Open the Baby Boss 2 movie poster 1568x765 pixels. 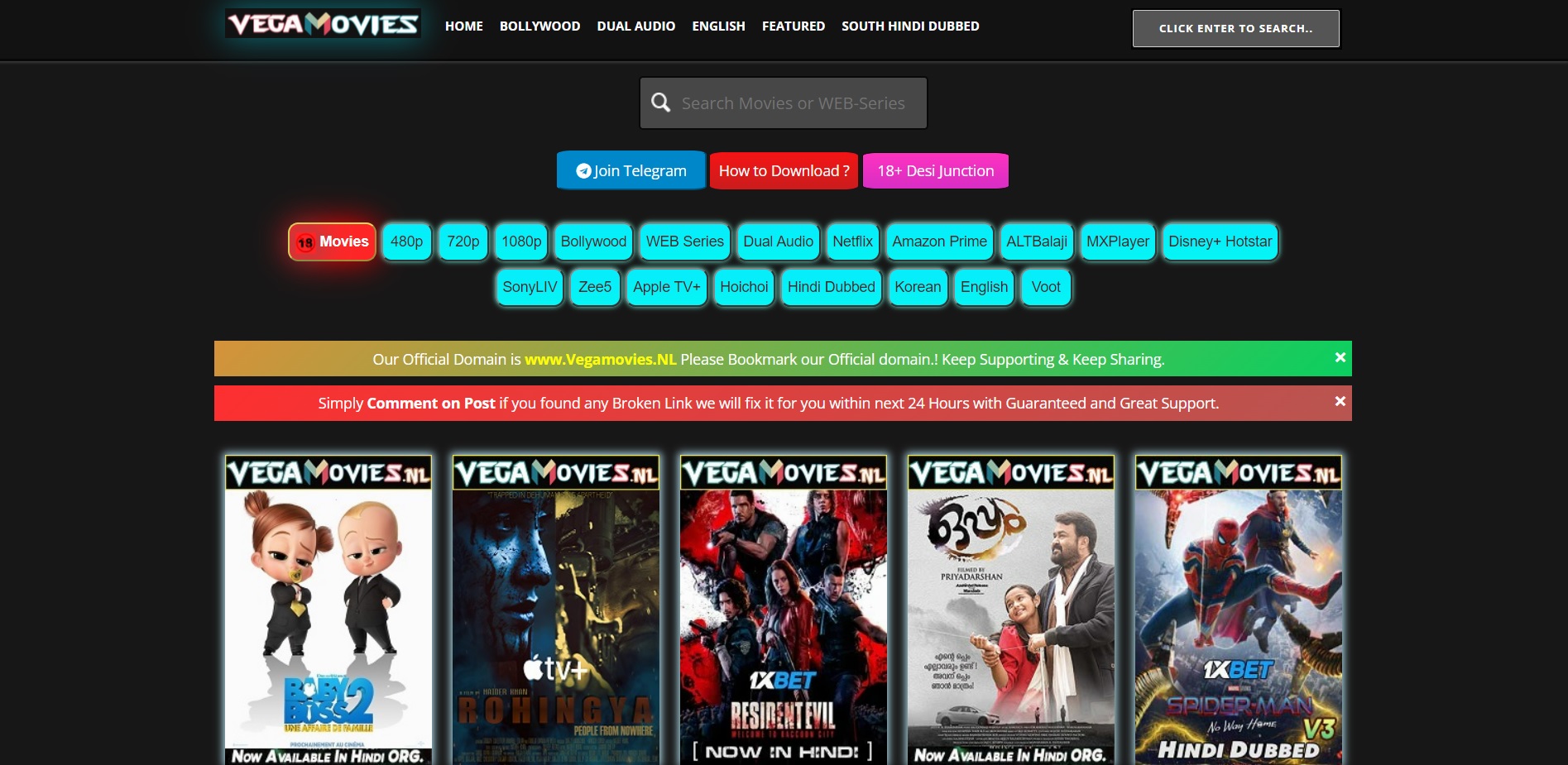click(328, 610)
